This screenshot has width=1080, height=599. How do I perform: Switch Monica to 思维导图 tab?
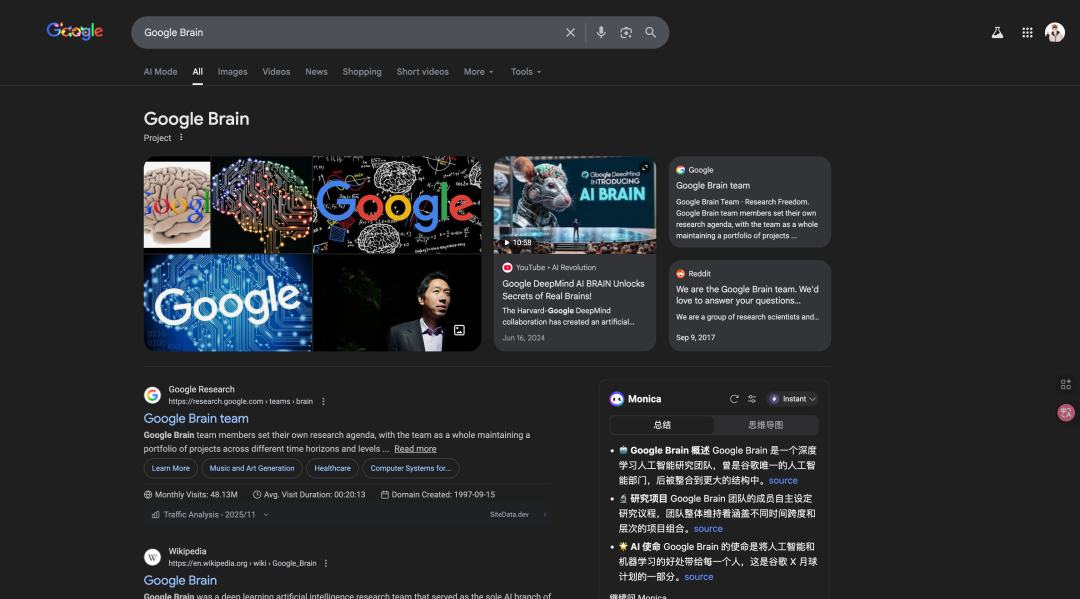click(x=766, y=425)
